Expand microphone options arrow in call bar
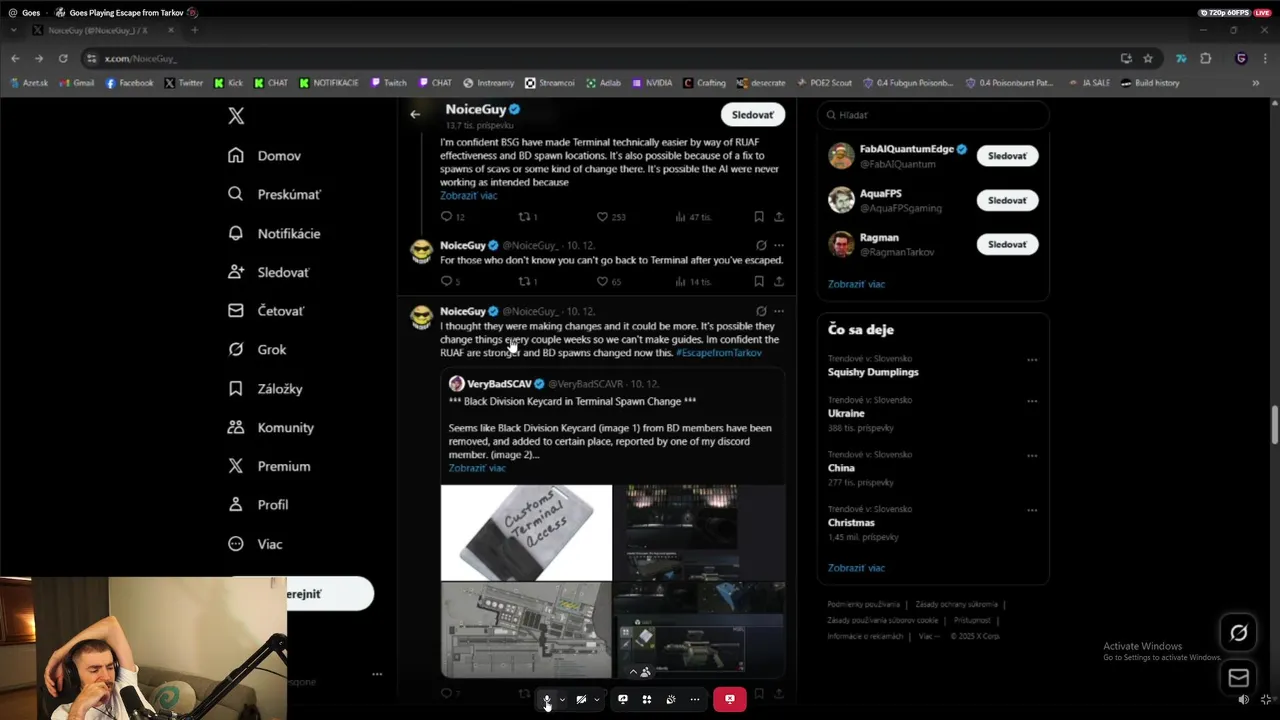 [x=562, y=700]
